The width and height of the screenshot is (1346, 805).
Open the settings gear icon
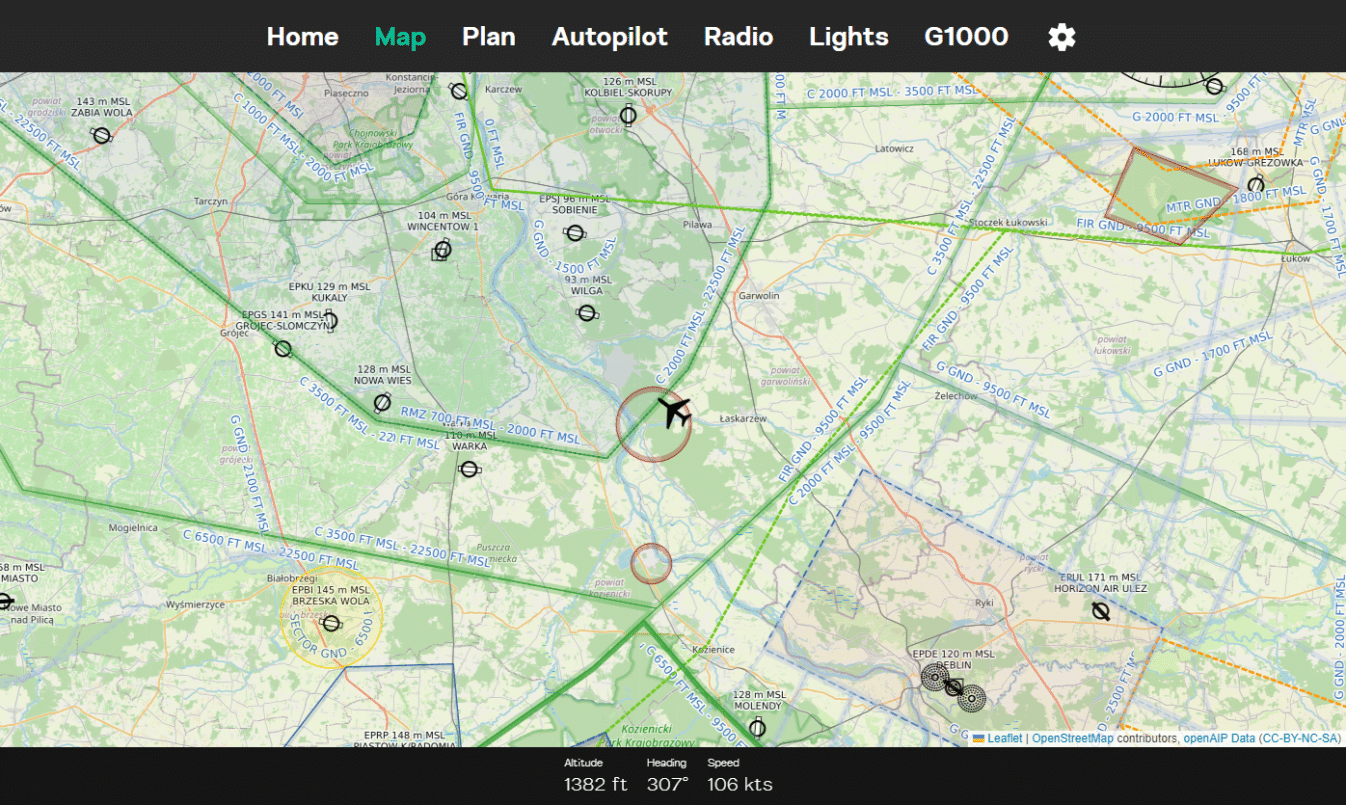[1061, 37]
